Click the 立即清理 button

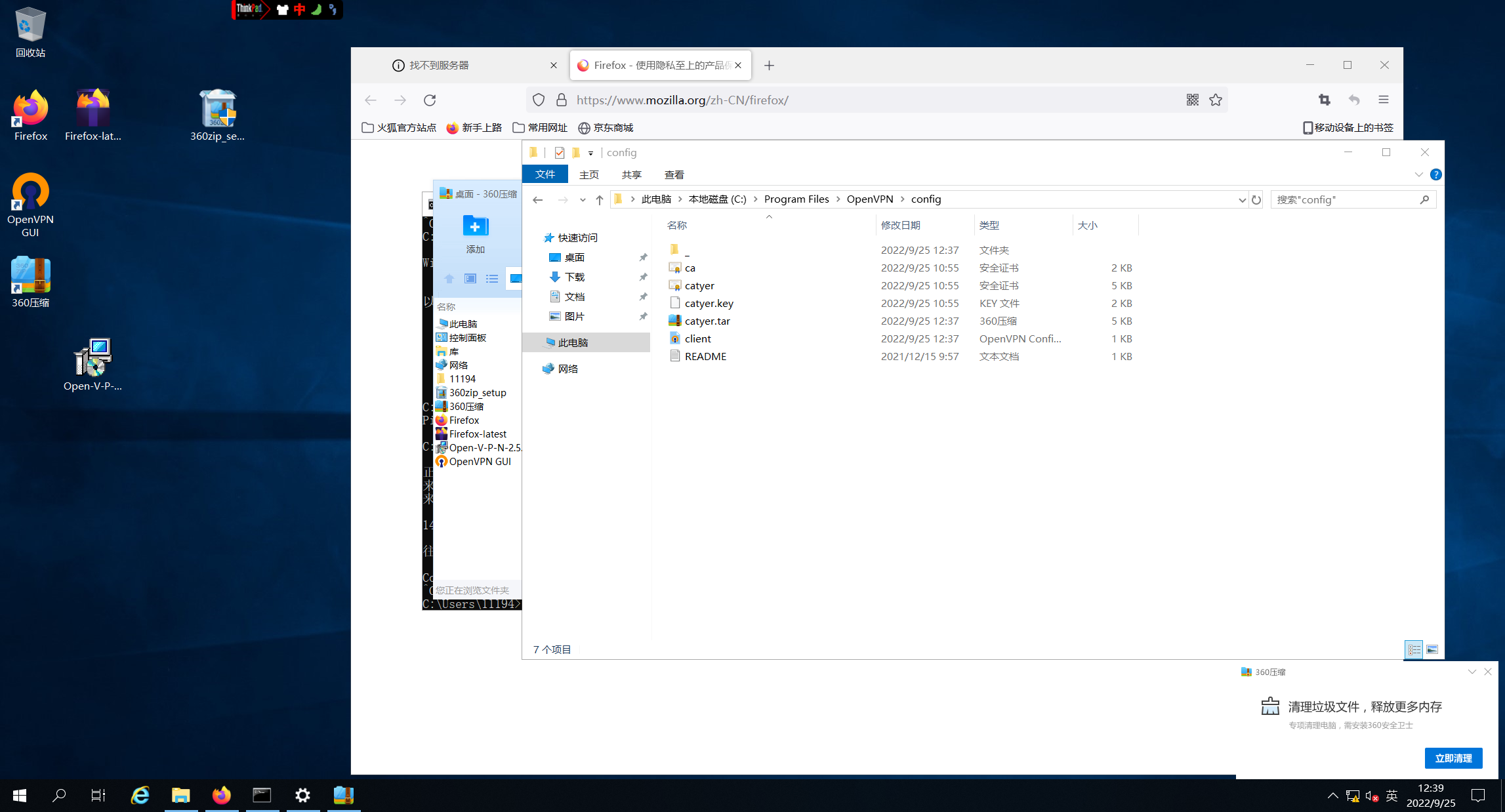(1453, 758)
